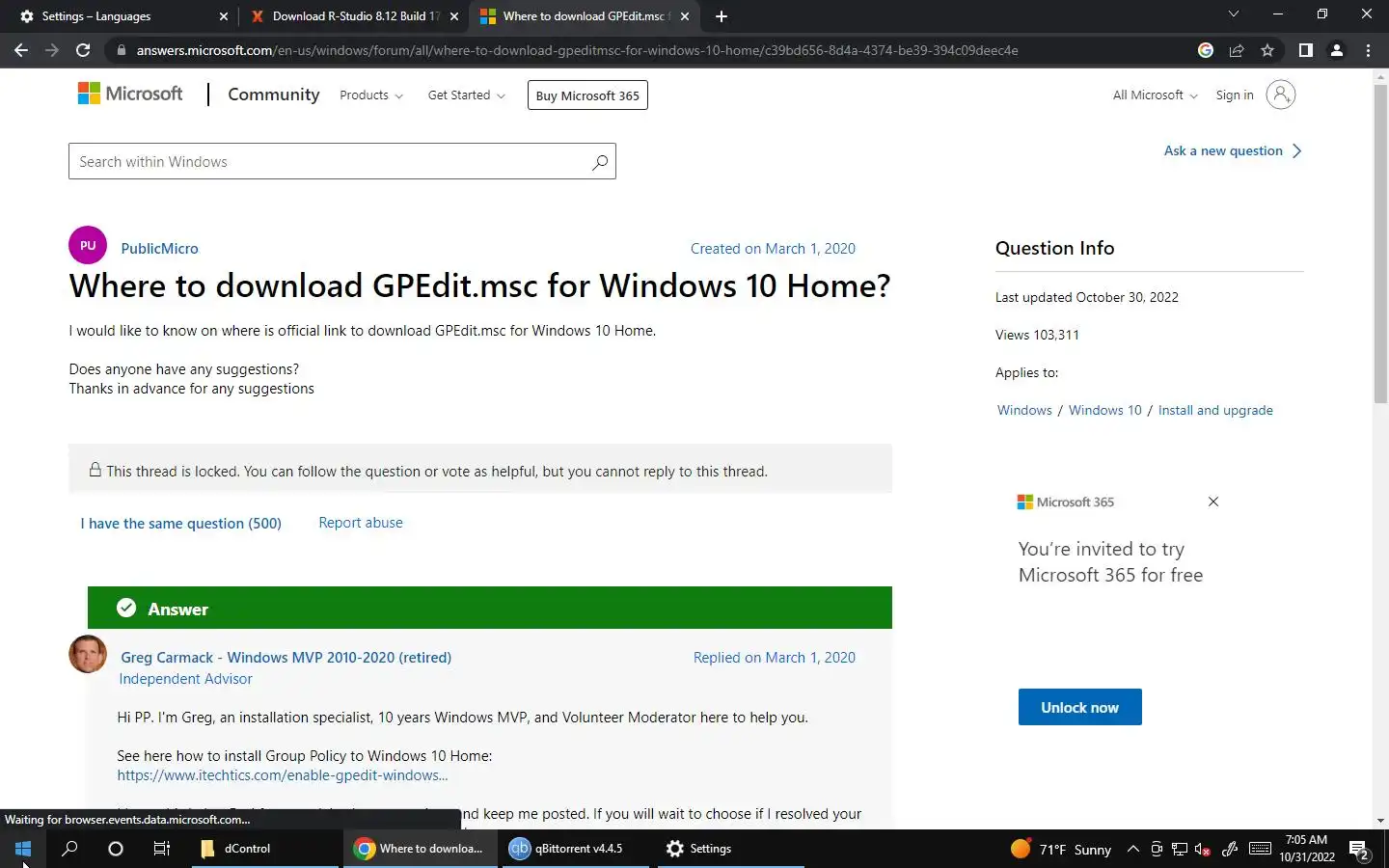Click the Unlock now button
The width and height of the screenshot is (1389, 868).
[x=1080, y=707]
